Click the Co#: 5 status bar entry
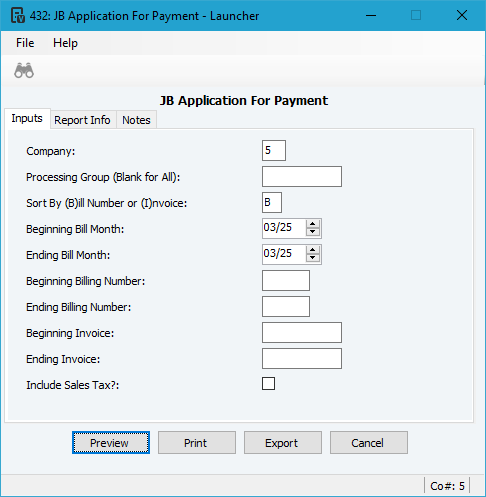Screen dimensions: 486x497 [447, 486]
